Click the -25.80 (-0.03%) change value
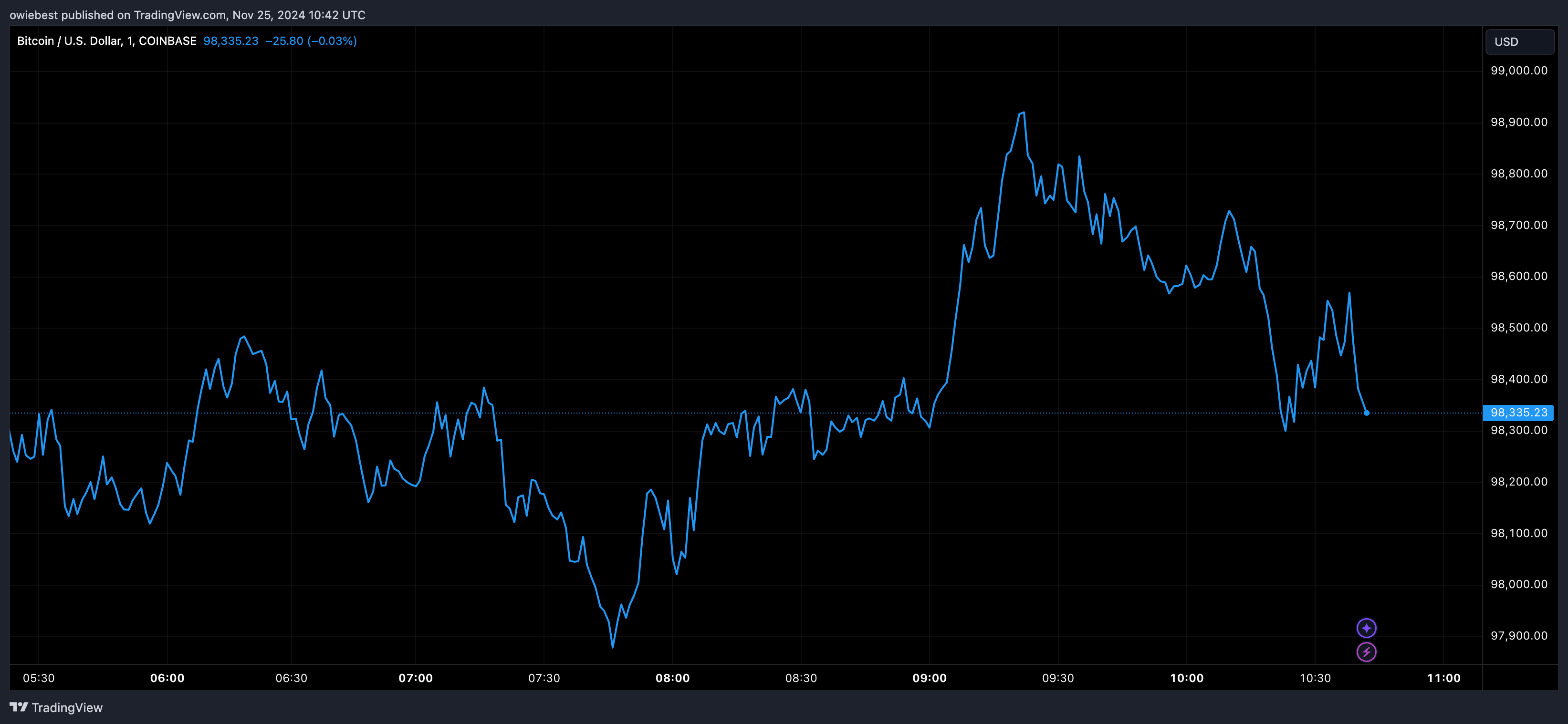The height and width of the screenshot is (724, 1568). [x=311, y=41]
